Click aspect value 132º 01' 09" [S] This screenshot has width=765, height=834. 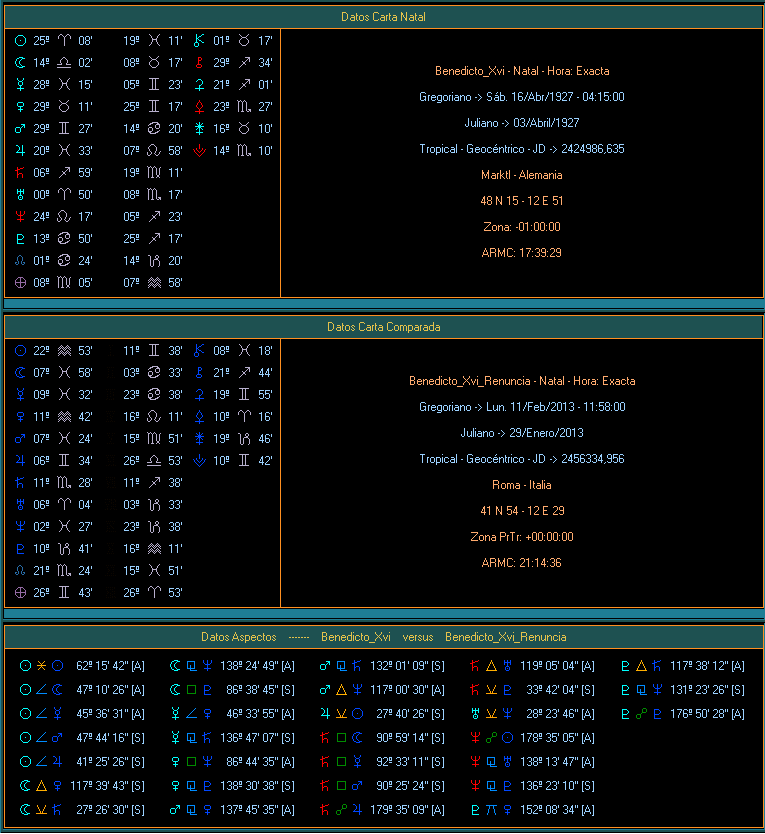click(x=407, y=666)
